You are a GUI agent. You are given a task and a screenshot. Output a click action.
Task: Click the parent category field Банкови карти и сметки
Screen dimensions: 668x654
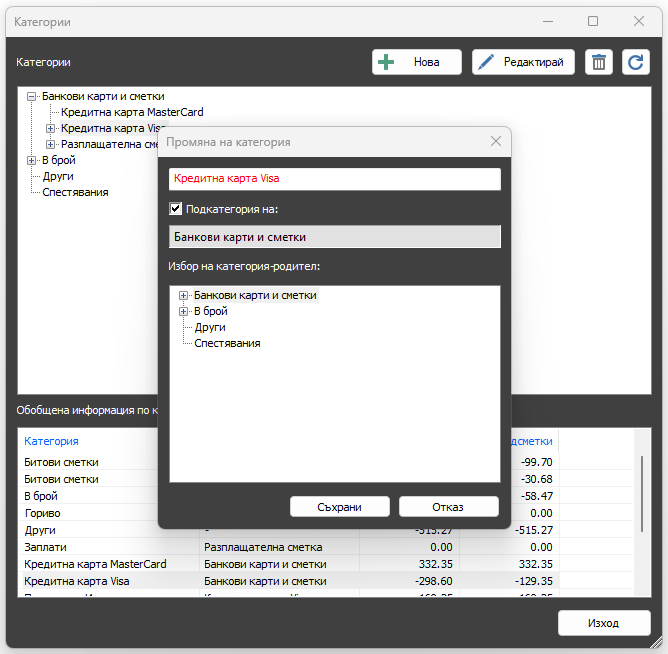pyautogui.click(x=335, y=237)
